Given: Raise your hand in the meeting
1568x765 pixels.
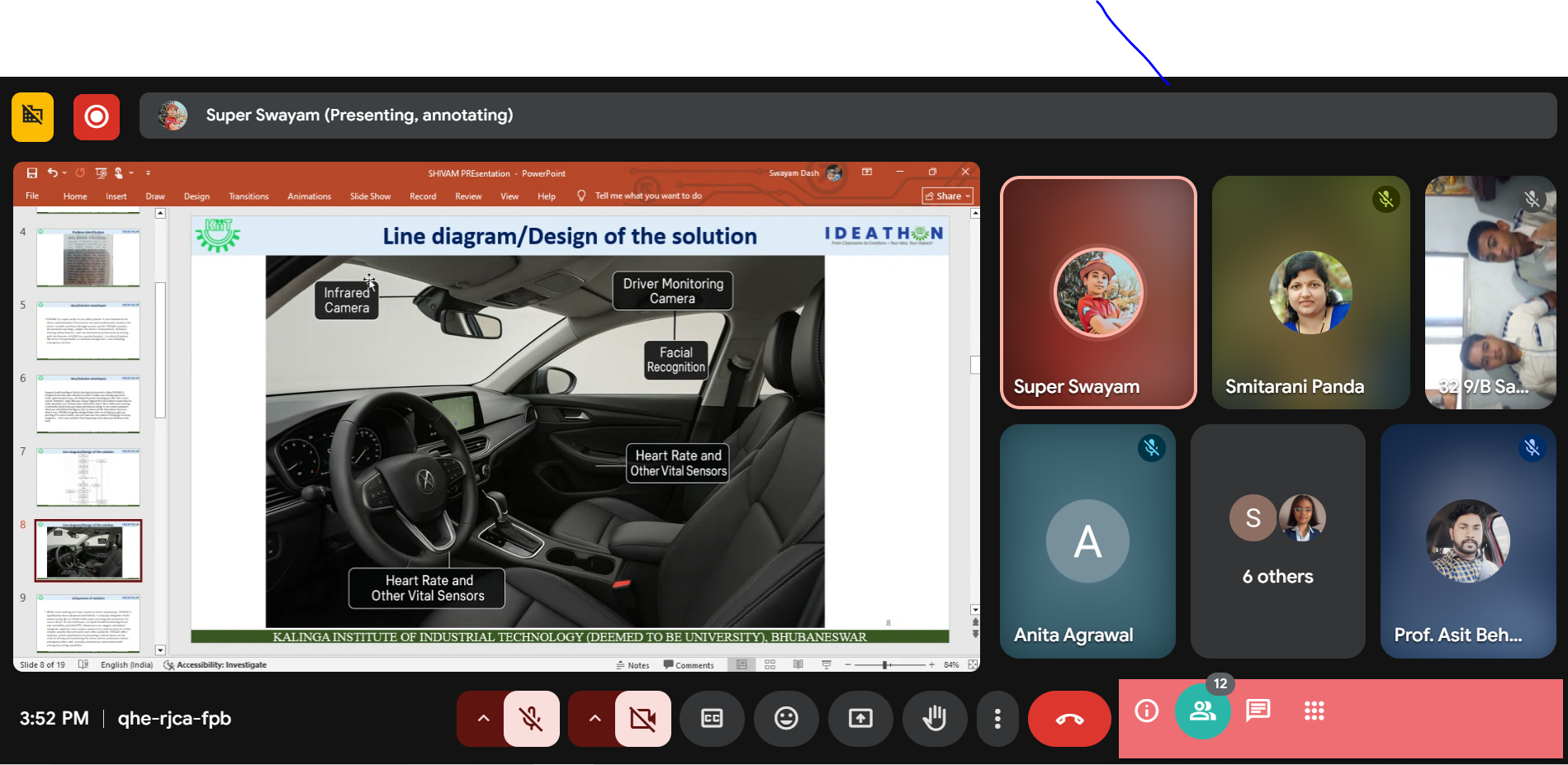Looking at the screenshot, I should click(934, 719).
